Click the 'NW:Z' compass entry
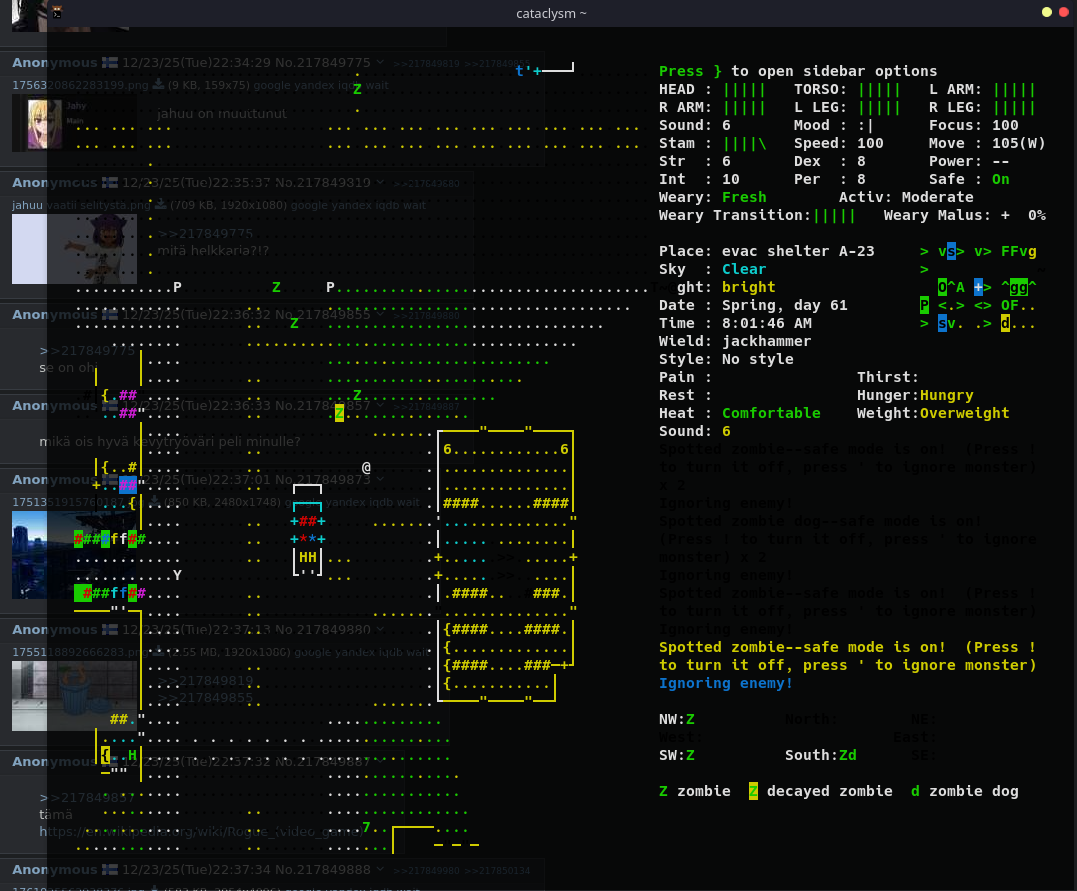The image size is (1077, 891). (x=677, y=719)
